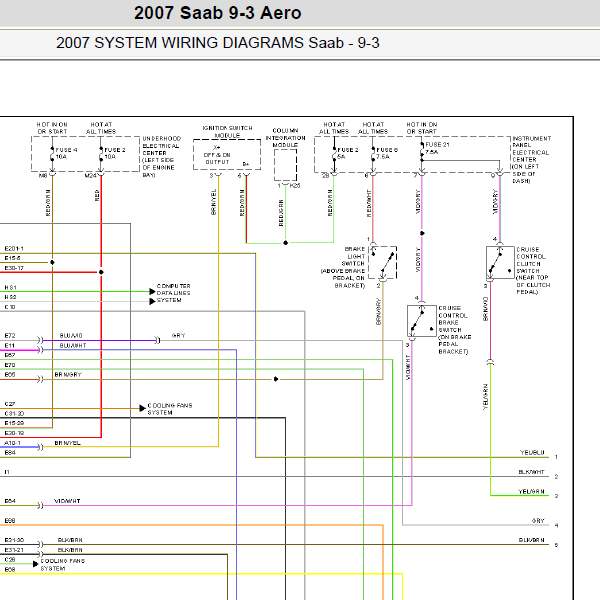This screenshot has width=600, height=600.
Task: Click the horizontal YEL/GRN label at output 3
Action: (x=531, y=491)
